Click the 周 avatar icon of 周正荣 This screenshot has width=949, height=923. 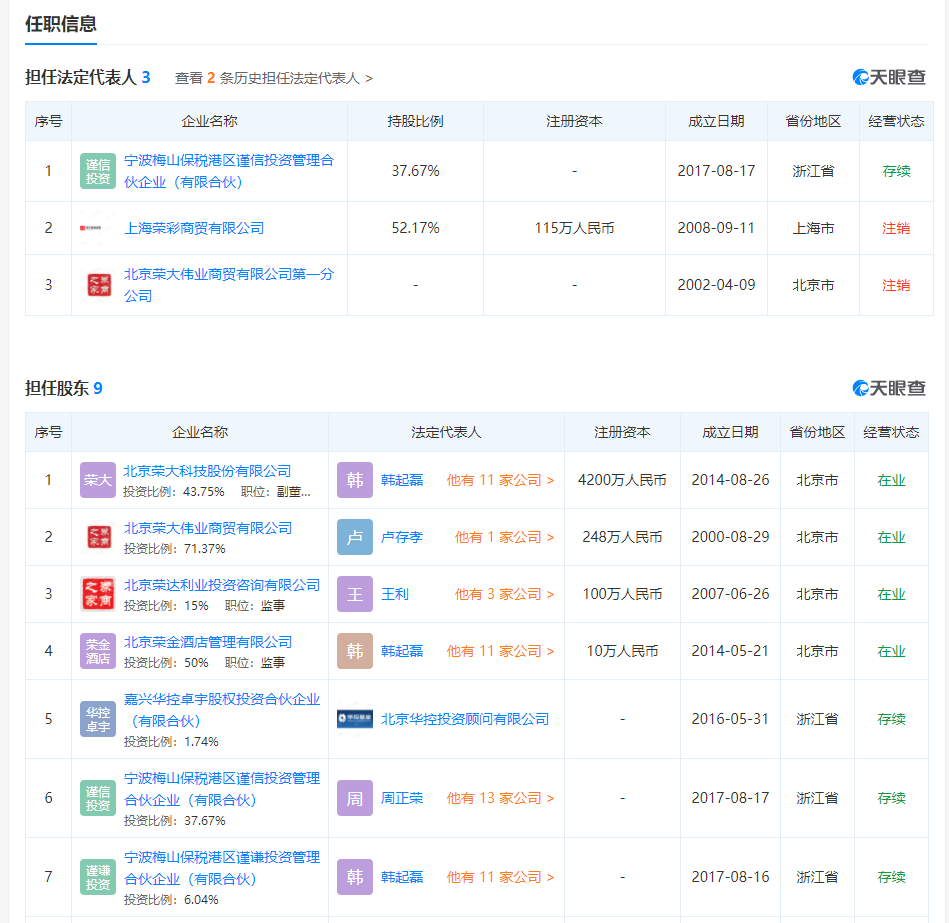355,797
